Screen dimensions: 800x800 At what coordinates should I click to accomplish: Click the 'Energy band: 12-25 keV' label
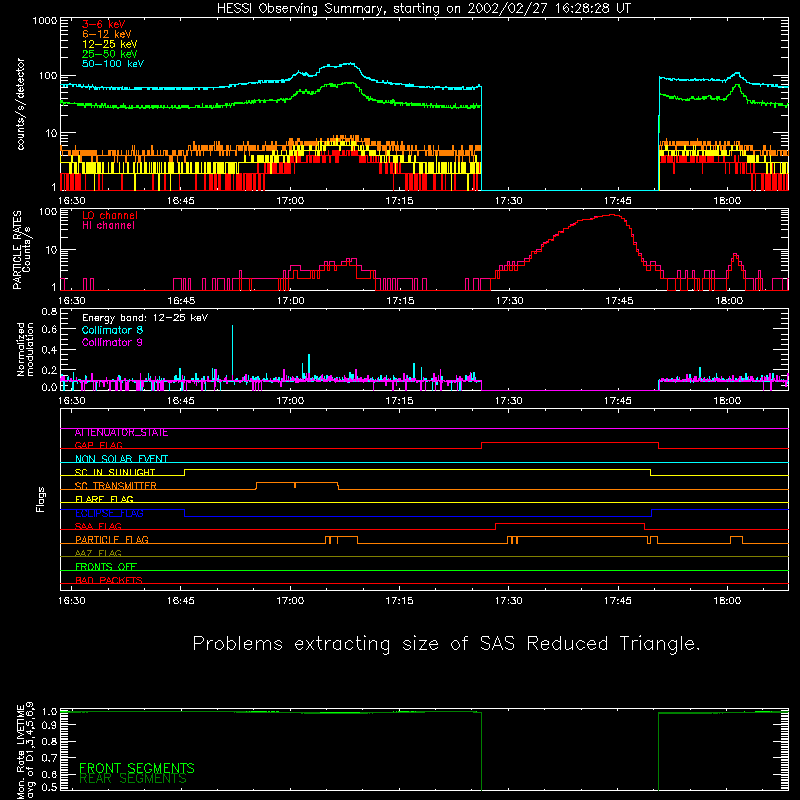(x=145, y=318)
